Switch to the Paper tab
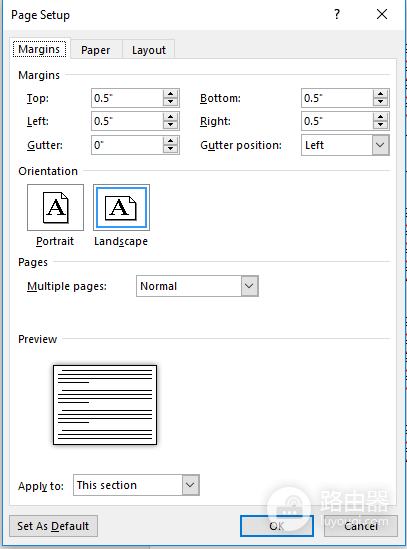 (x=96, y=50)
